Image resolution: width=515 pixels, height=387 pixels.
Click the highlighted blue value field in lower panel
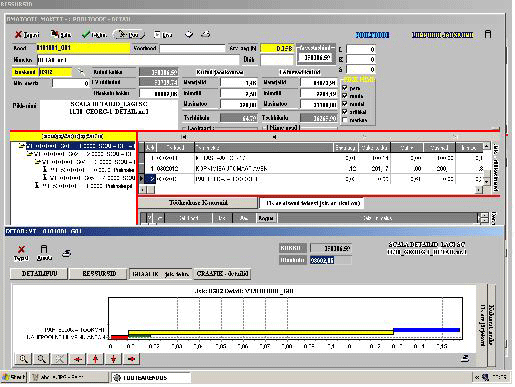point(330,260)
